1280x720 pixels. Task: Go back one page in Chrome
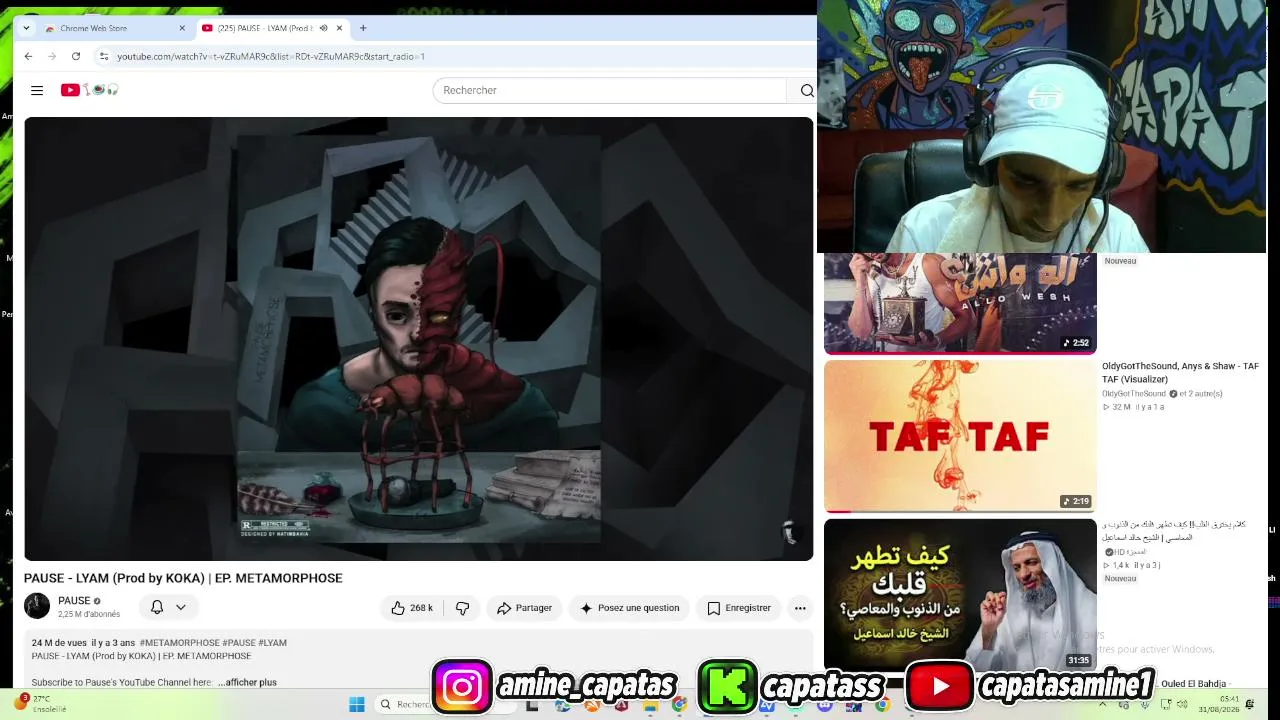point(28,56)
